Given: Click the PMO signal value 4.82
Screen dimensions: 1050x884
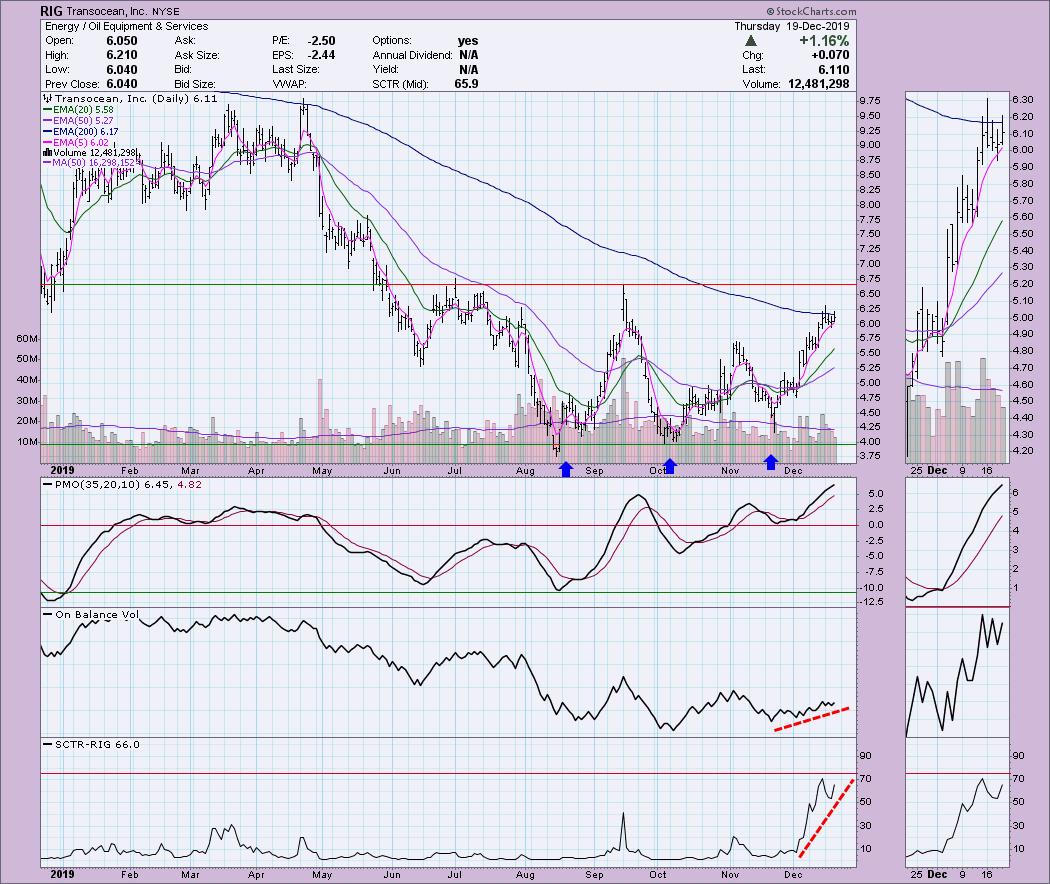Looking at the screenshot, I should click(189, 484).
